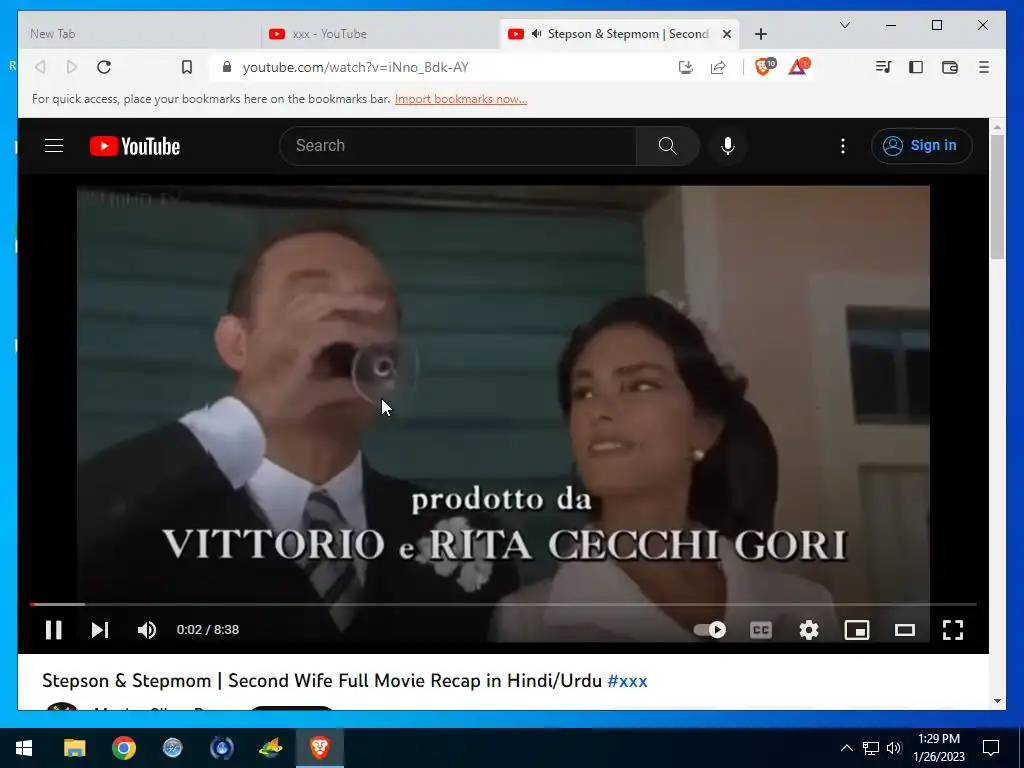Open Brave main menu
This screenshot has height=768, width=1024.
[984, 67]
